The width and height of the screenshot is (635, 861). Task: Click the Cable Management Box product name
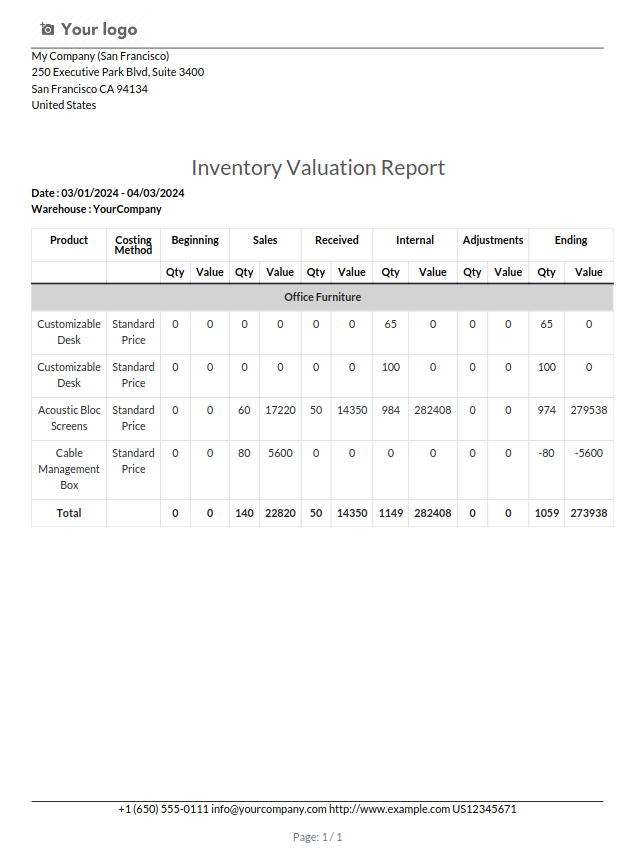(x=69, y=469)
